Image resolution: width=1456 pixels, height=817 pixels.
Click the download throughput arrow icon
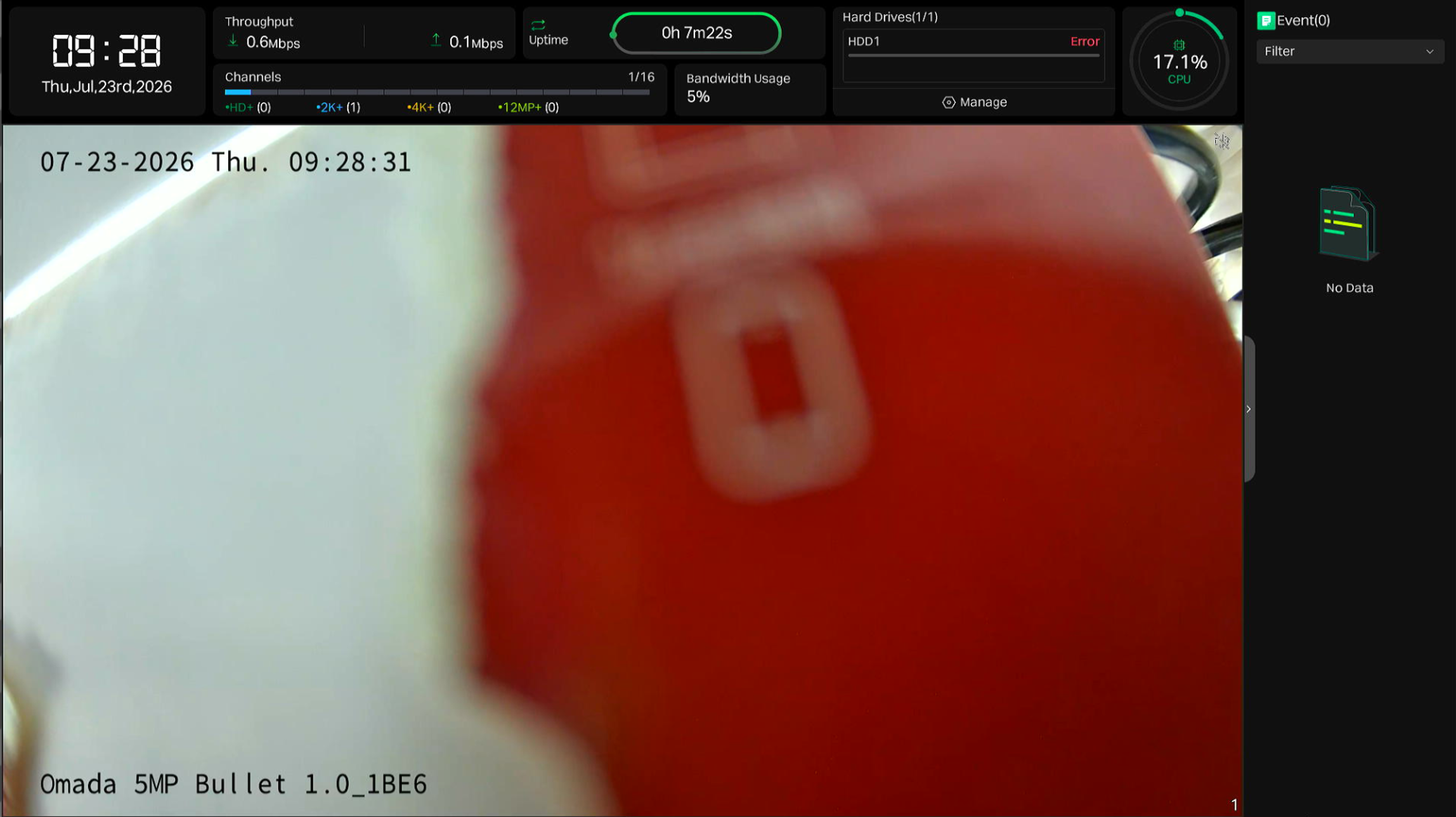pyautogui.click(x=233, y=41)
